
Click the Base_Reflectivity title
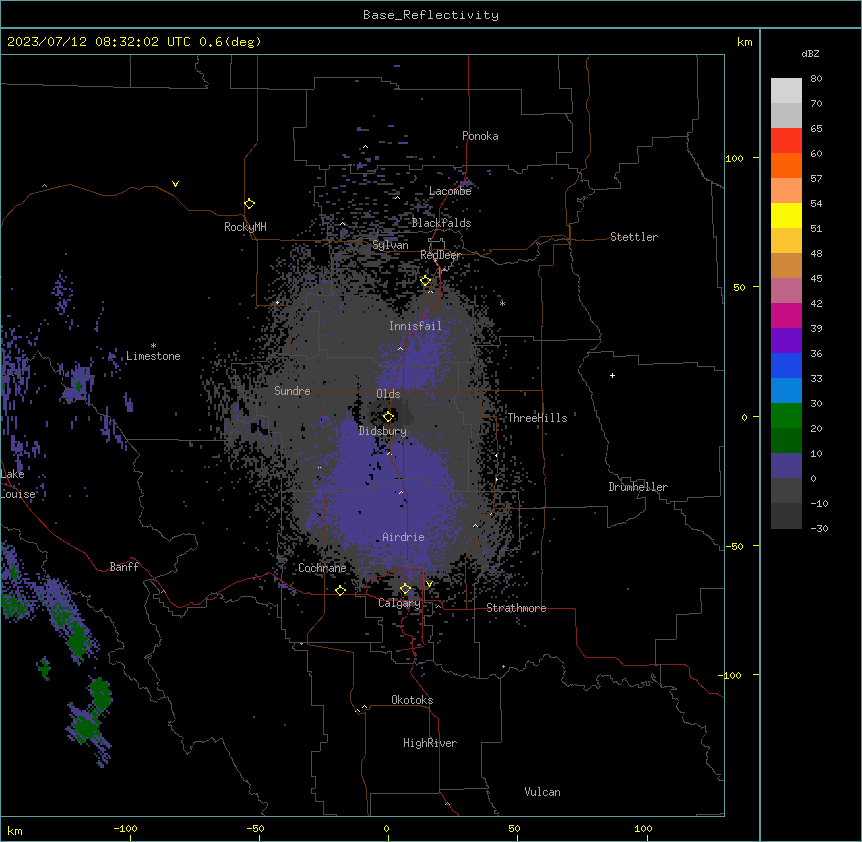pyautogui.click(x=431, y=15)
